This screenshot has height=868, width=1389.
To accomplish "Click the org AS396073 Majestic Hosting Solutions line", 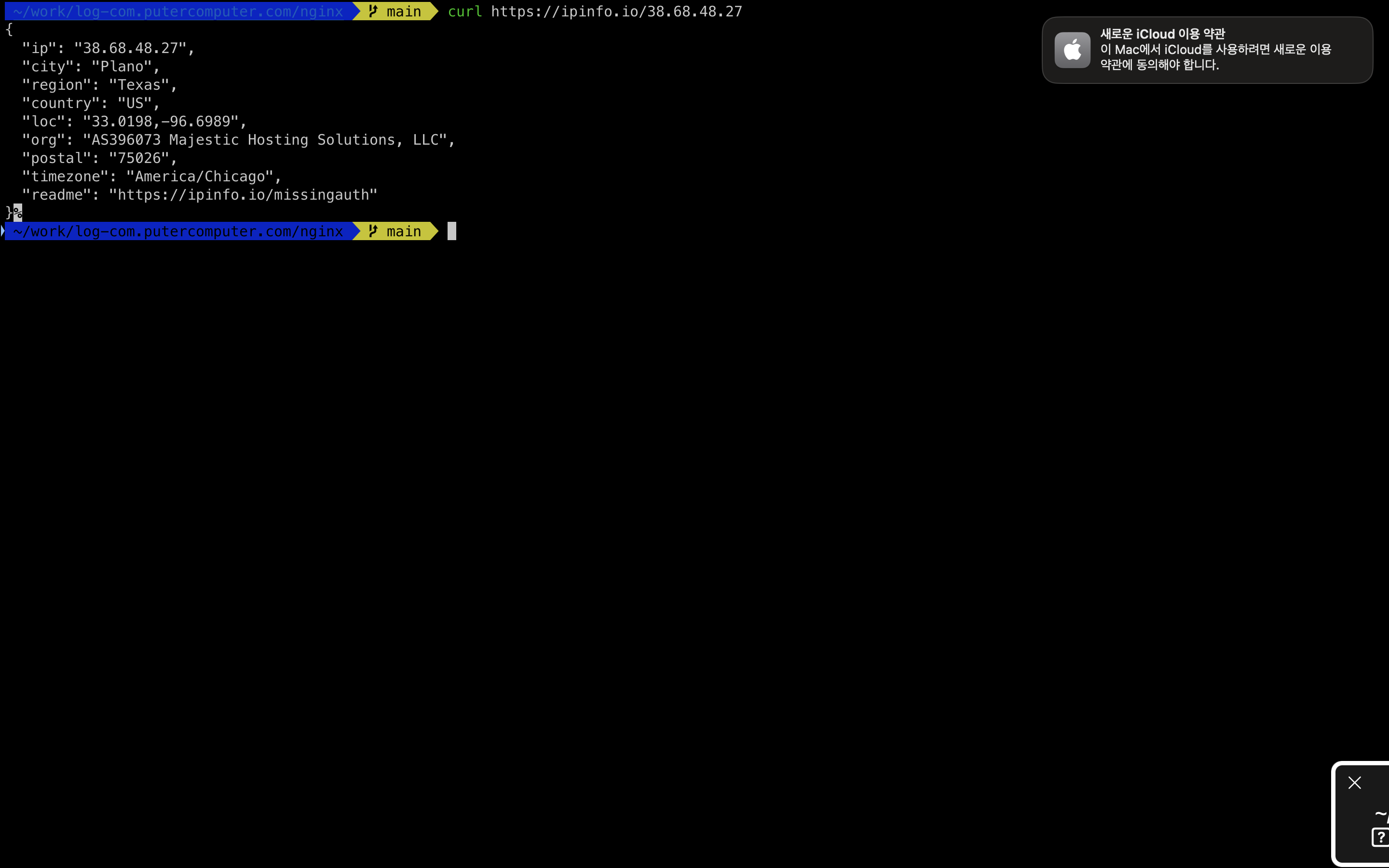I will tap(239, 140).
